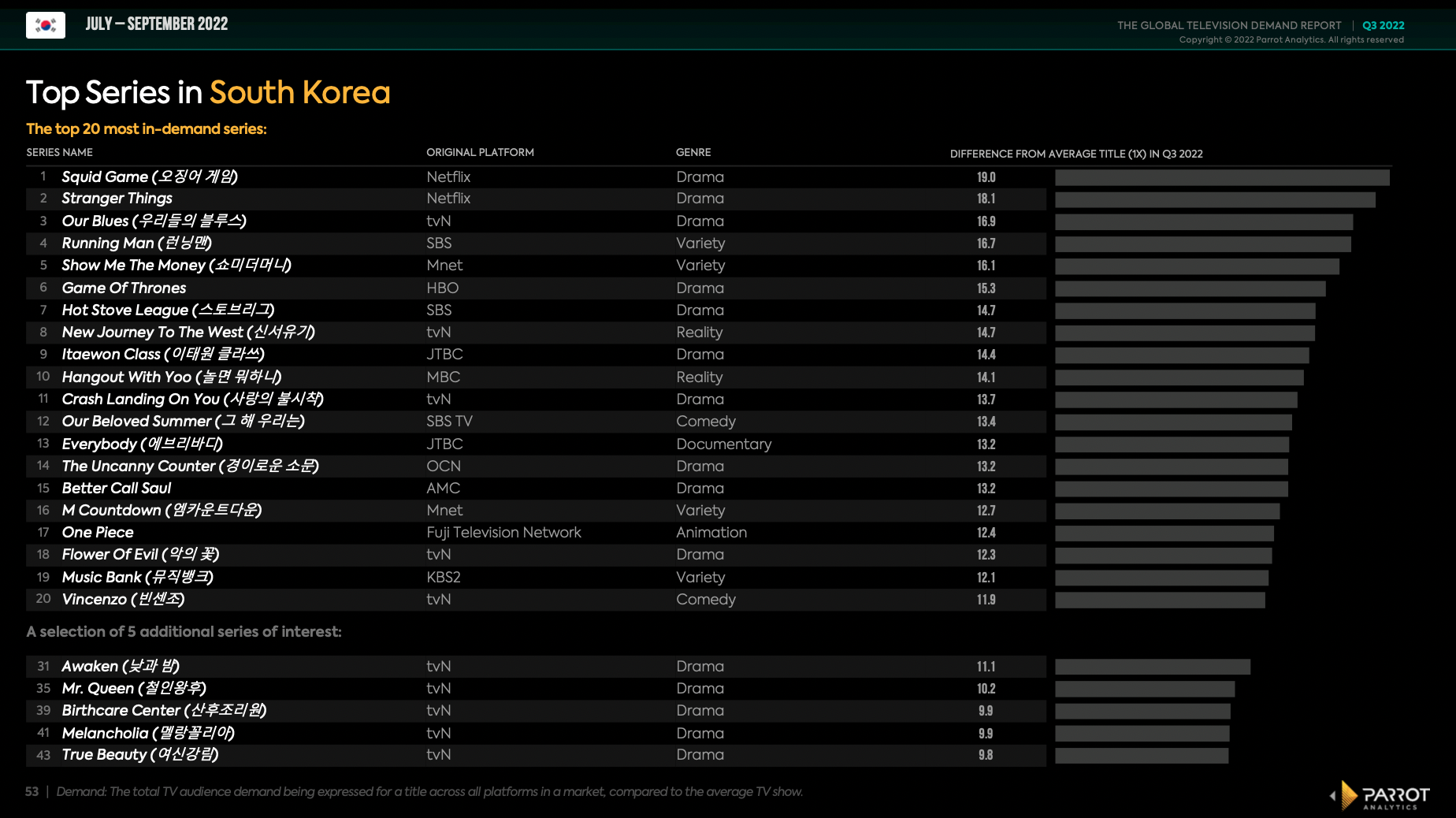Select 'THE GLOBAL TELEVISION DEMAND REPORT' header text
This screenshot has height=818, width=1456.
click(x=1228, y=25)
